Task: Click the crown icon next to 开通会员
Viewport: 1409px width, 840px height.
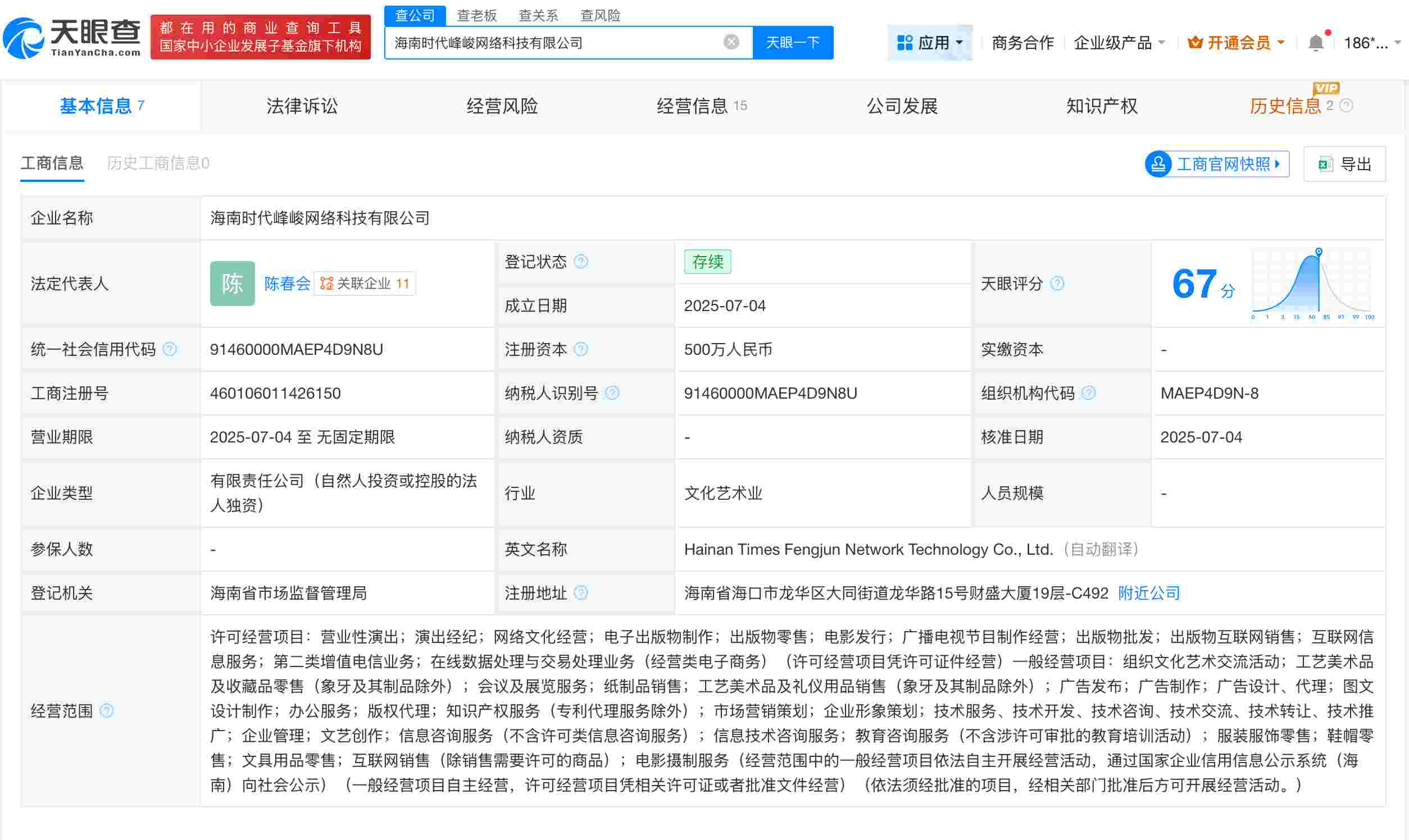Action: [1195, 42]
